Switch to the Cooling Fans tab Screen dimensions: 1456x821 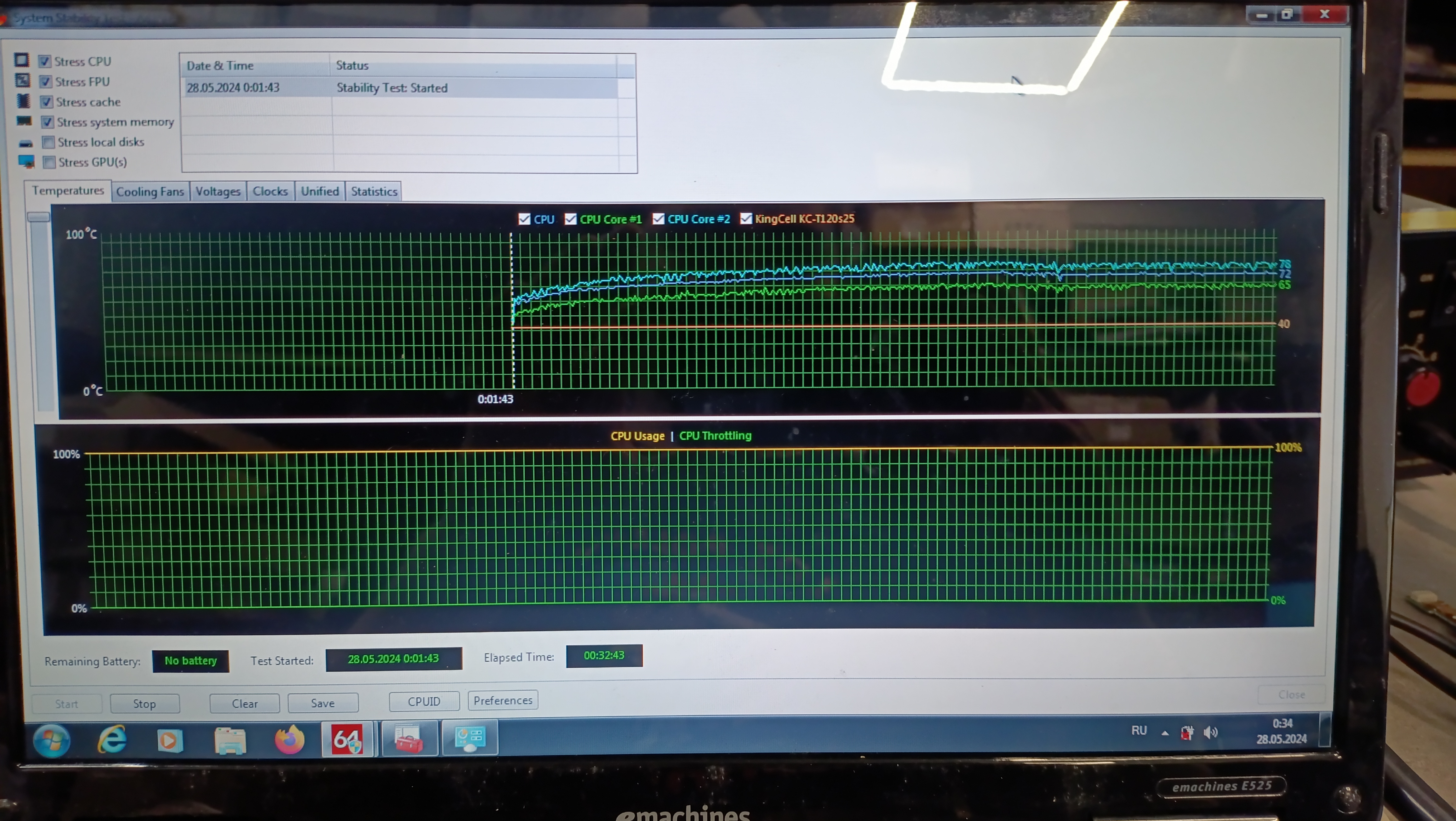tap(150, 191)
